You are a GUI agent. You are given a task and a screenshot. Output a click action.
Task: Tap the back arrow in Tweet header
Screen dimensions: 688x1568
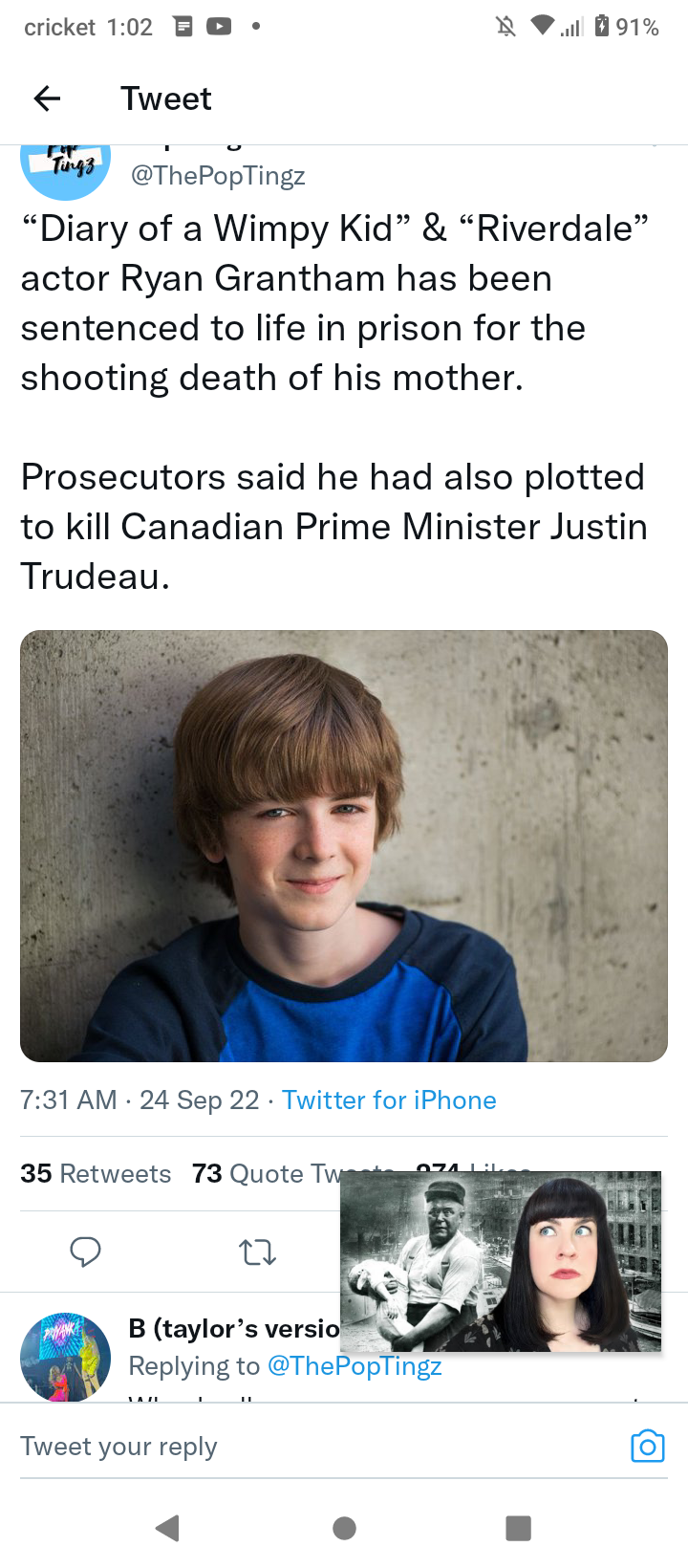coord(47,98)
